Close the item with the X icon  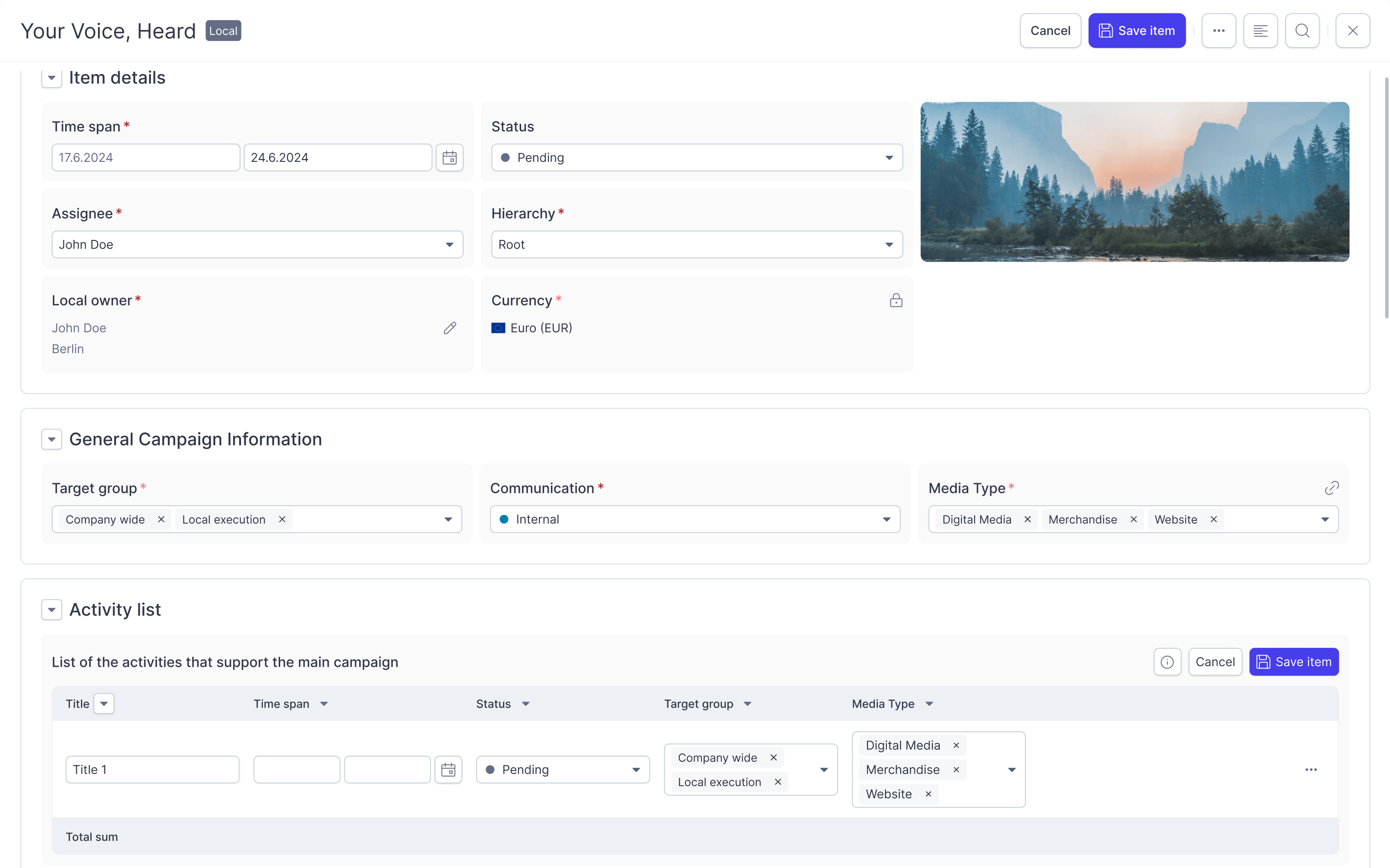tap(1353, 30)
